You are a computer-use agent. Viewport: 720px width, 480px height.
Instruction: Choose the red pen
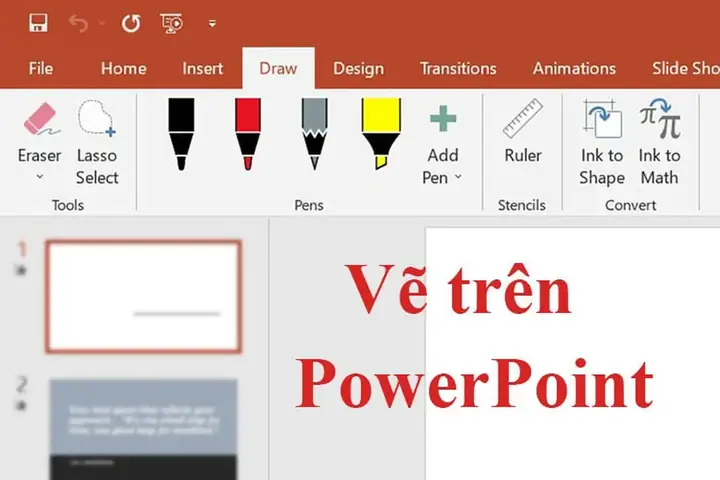248,134
